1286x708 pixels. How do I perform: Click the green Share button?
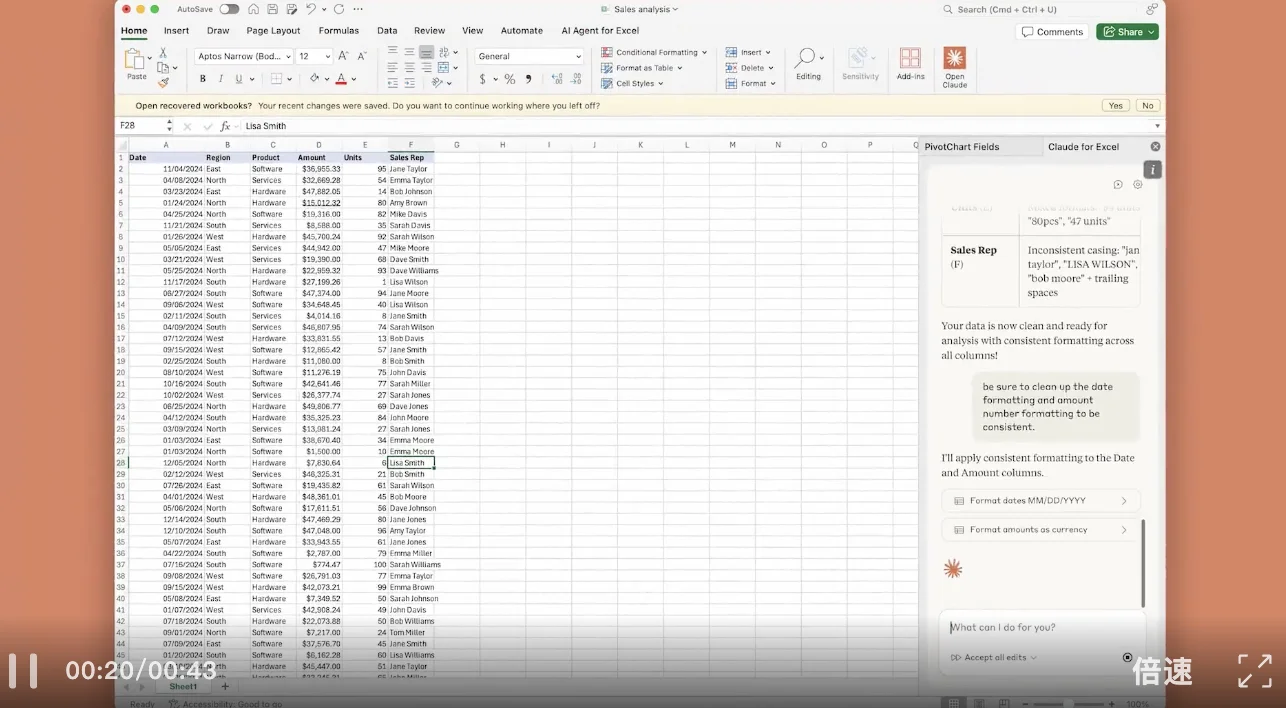[1126, 32]
